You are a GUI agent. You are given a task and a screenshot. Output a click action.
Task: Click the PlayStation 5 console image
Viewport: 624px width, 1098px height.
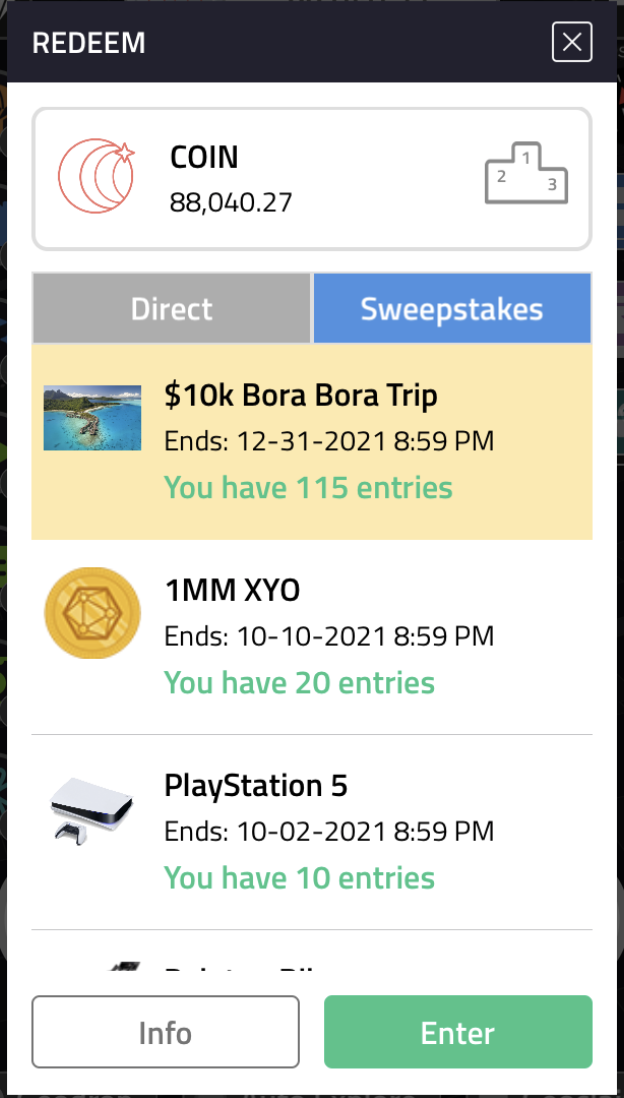92,808
